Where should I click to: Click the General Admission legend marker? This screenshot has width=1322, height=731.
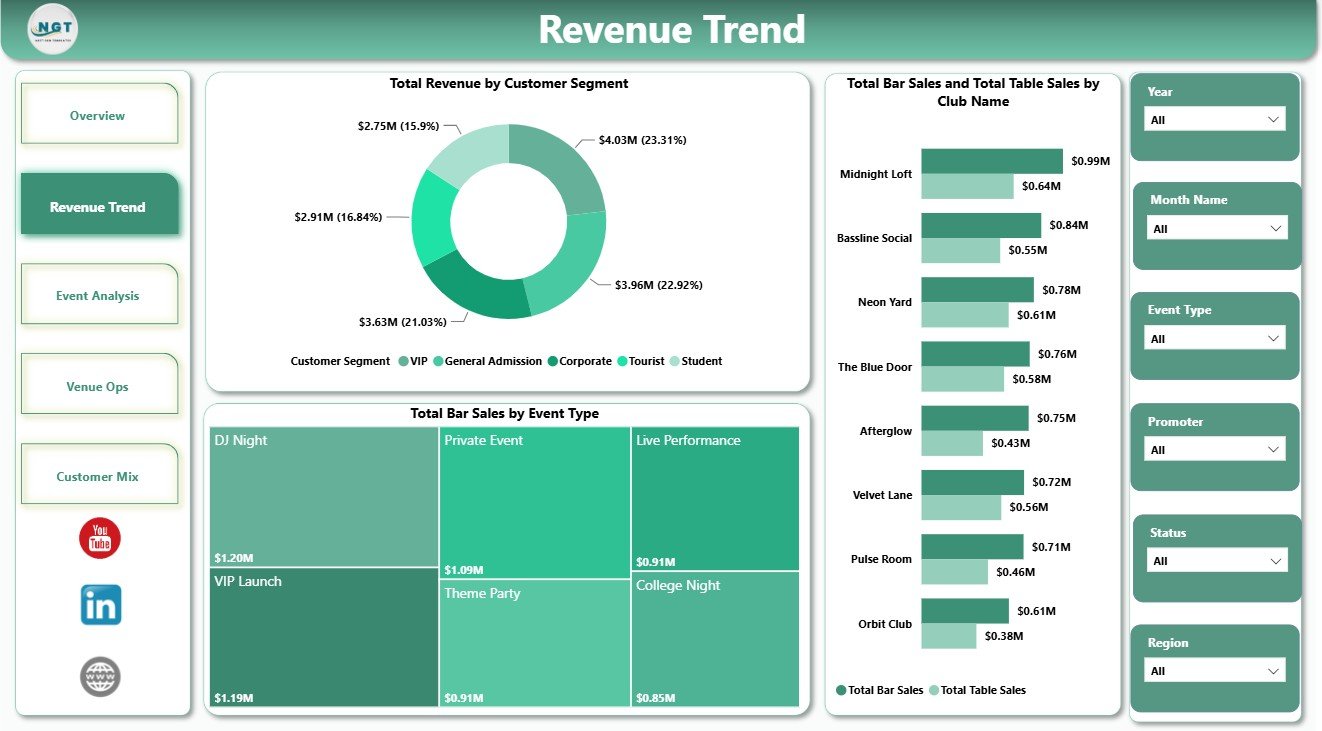click(x=438, y=361)
